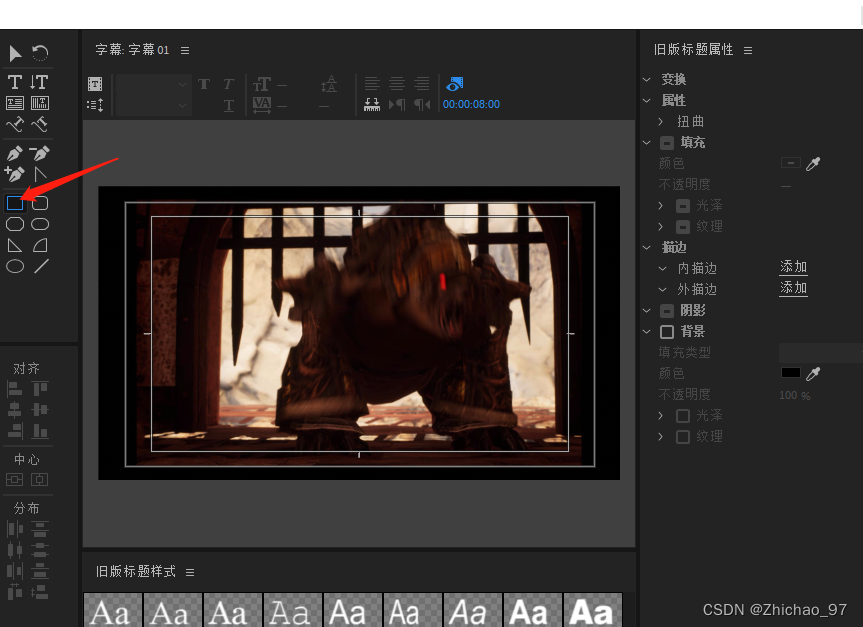Viewport: 863px width, 627px height.
Task: Select the Rotation tool
Action: point(40,53)
